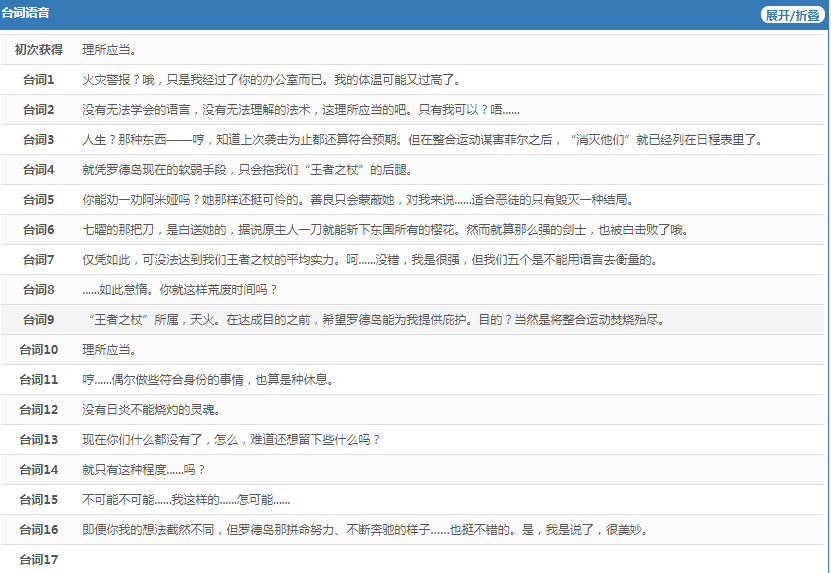
Task: Click the 台词6 line starting with 七曜的那把刀
Action: [384, 230]
